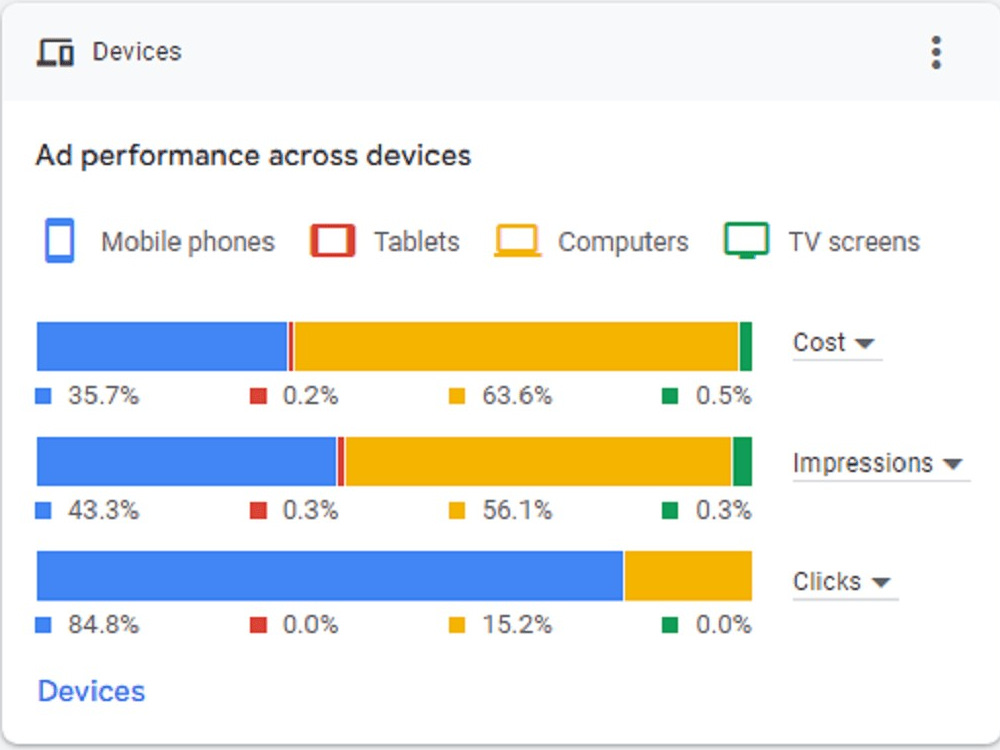
Task: Open the three-dot more options menu
Action: [936, 52]
